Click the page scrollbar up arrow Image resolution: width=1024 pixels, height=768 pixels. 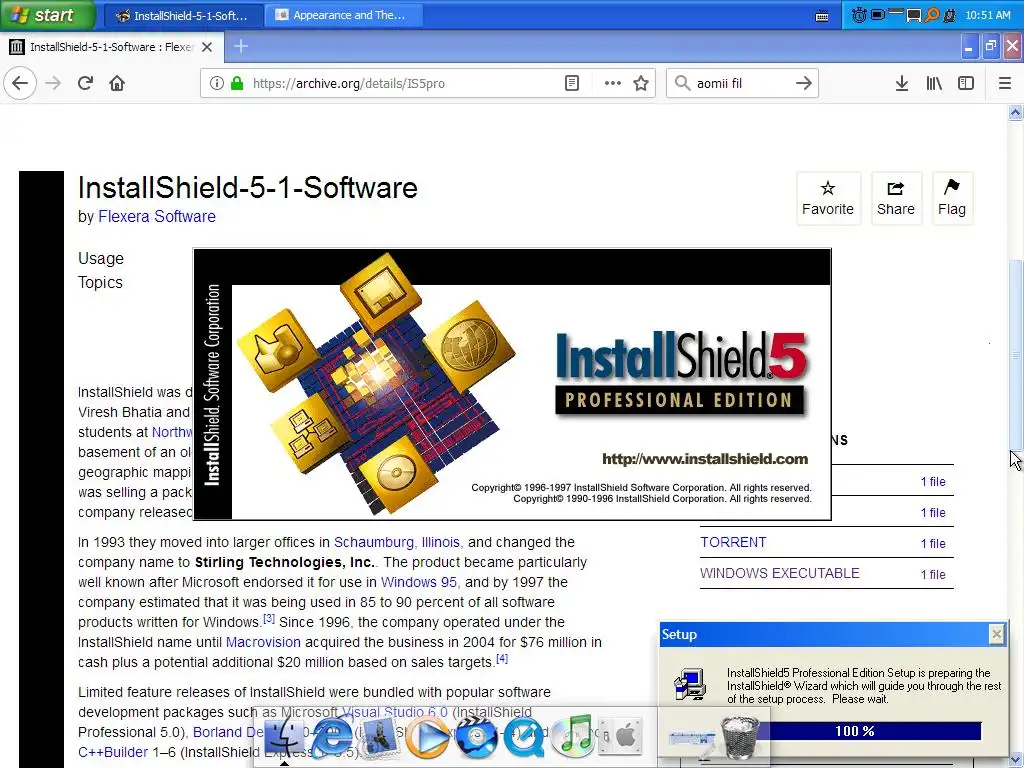[1016, 112]
